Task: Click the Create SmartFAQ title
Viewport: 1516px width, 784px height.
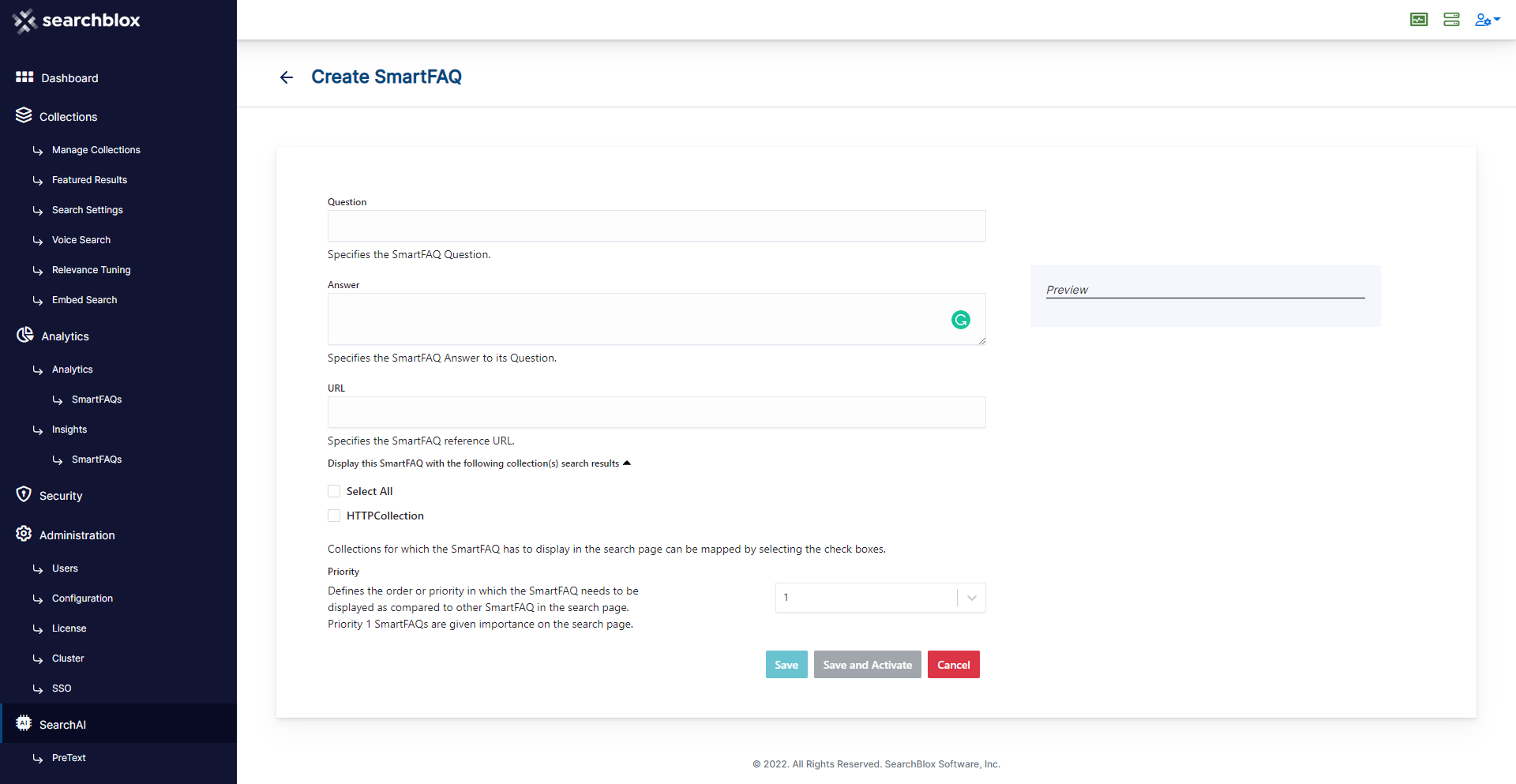Action: pyautogui.click(x=387, y=77)
